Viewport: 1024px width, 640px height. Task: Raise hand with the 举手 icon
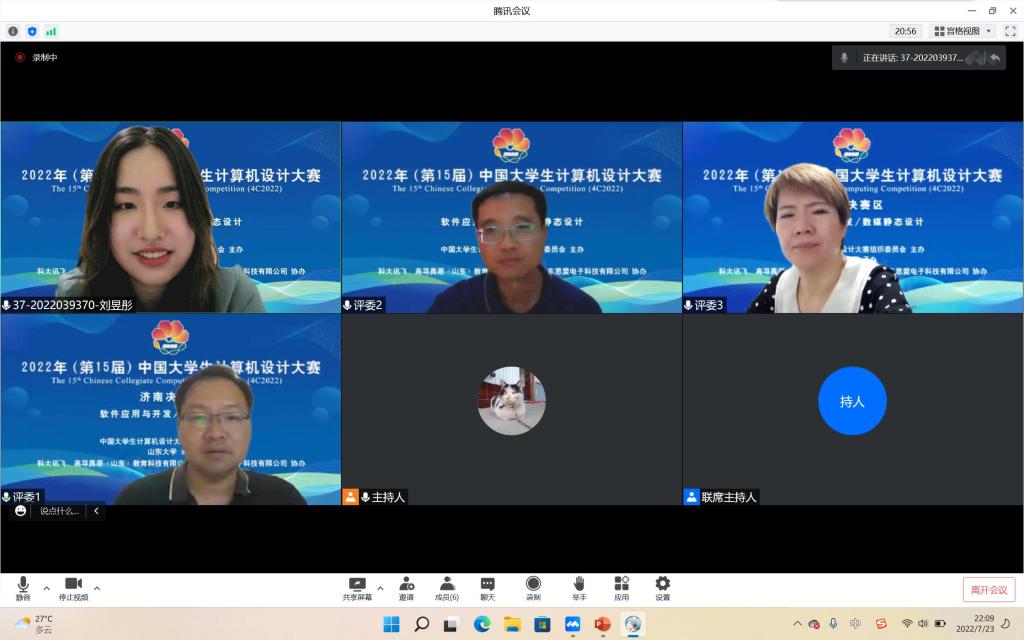point(579,587)
